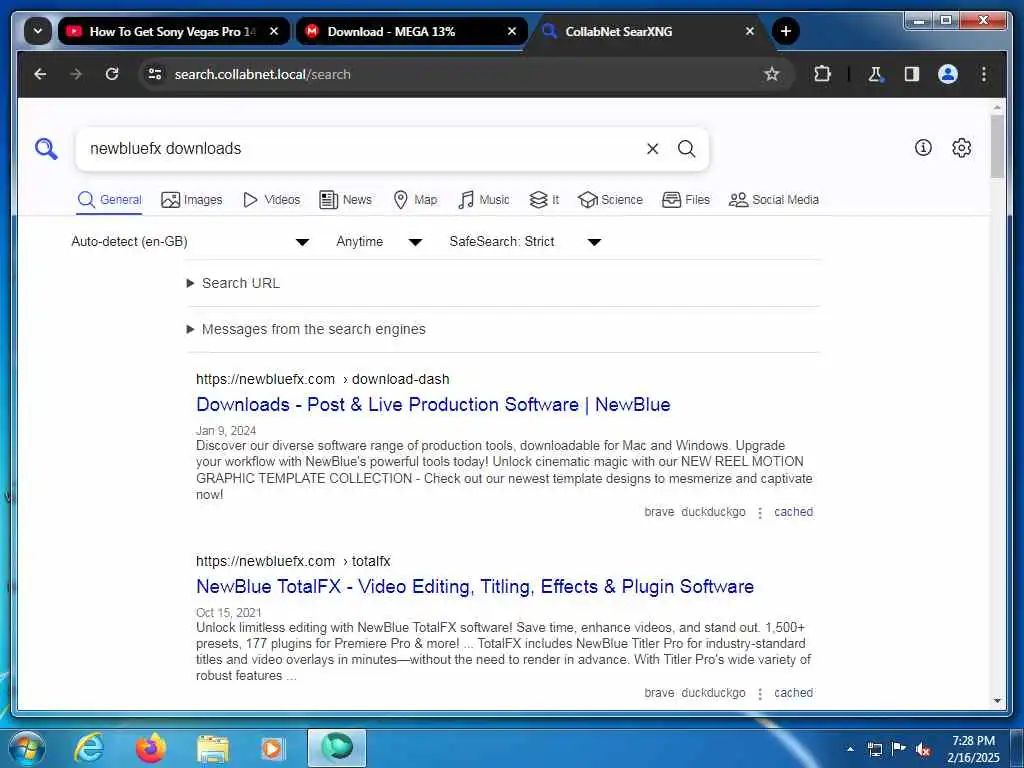1024x768 pixels.
Task: Open the Auto-detect (en-GB) language dropdown
Action: [190, 242]
